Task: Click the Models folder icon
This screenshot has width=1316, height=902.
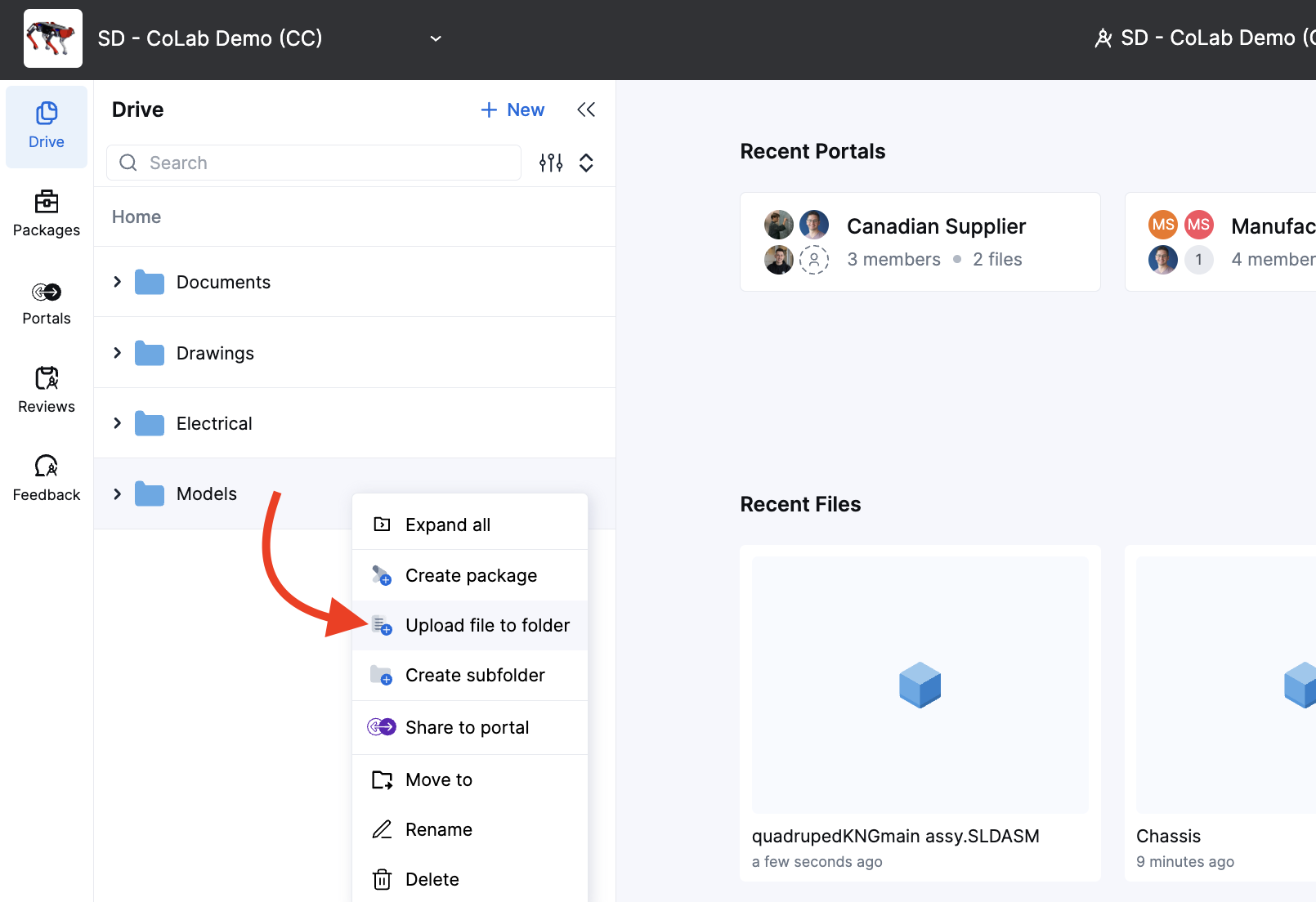Action: [x=150, y=493]
